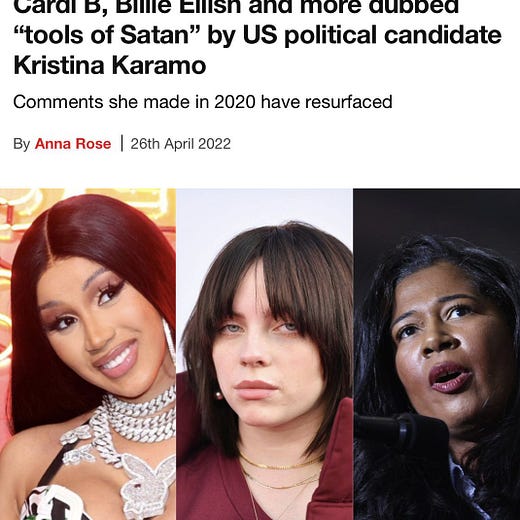Click "Kristina Karamo" in the headline
The image size is (520, 520).
[x=110, y=65]
